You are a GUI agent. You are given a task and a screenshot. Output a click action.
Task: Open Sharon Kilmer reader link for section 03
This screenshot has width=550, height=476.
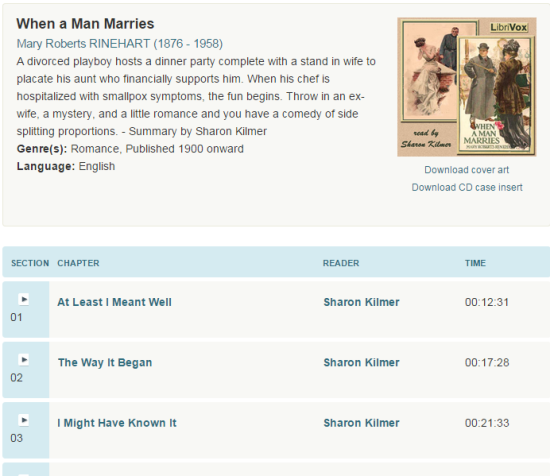361,423
